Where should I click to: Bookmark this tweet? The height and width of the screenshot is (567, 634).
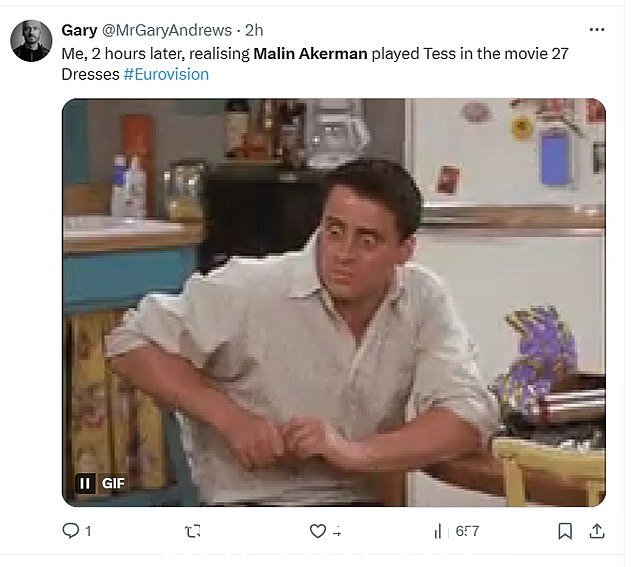point(565,531)
